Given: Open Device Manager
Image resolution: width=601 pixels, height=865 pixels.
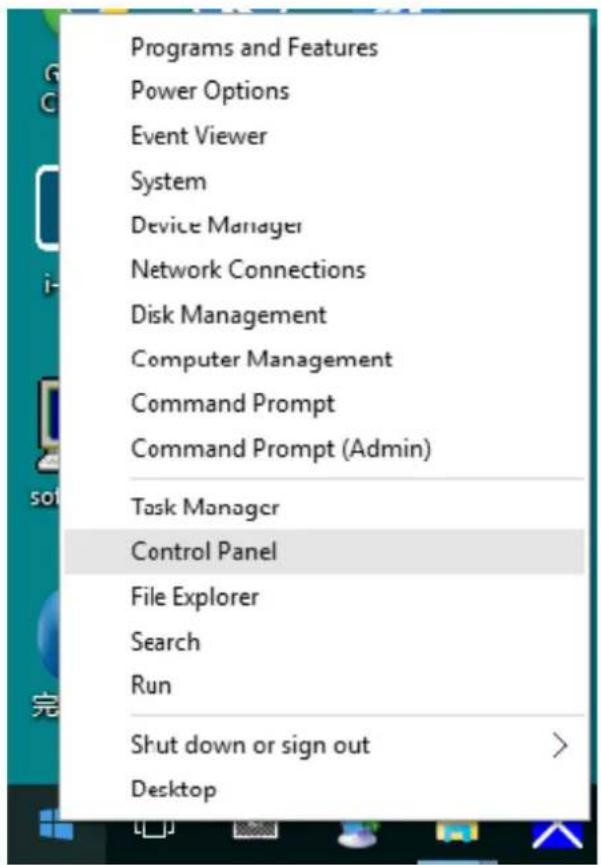Looking at the screenshot, I should (x=217, y=225).
